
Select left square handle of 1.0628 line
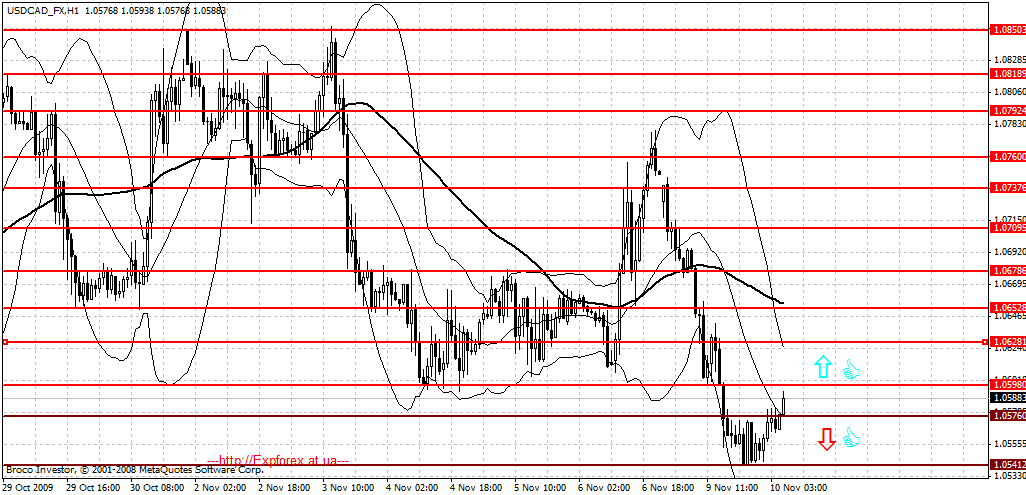click(5, 342)
